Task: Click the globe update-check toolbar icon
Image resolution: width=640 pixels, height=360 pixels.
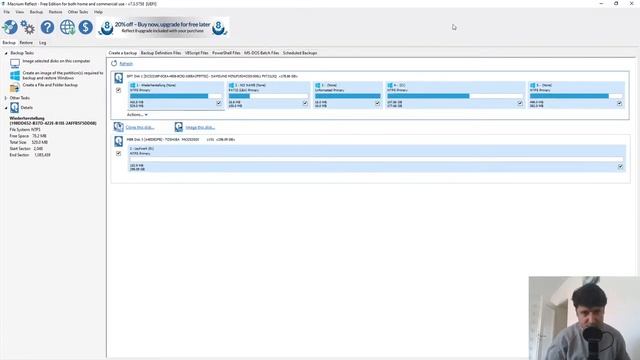Action: (x=67, y=27)
